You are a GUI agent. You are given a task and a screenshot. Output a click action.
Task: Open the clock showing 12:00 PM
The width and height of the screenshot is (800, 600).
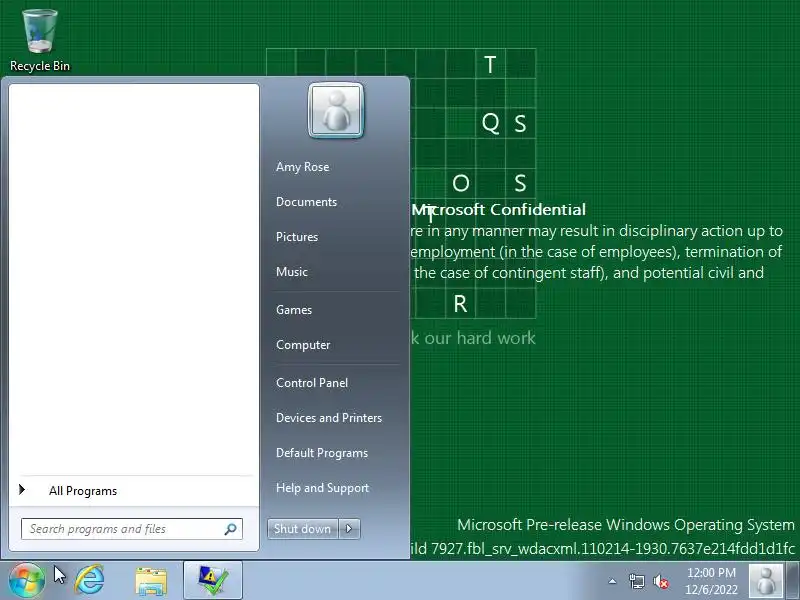click(711, 581)
